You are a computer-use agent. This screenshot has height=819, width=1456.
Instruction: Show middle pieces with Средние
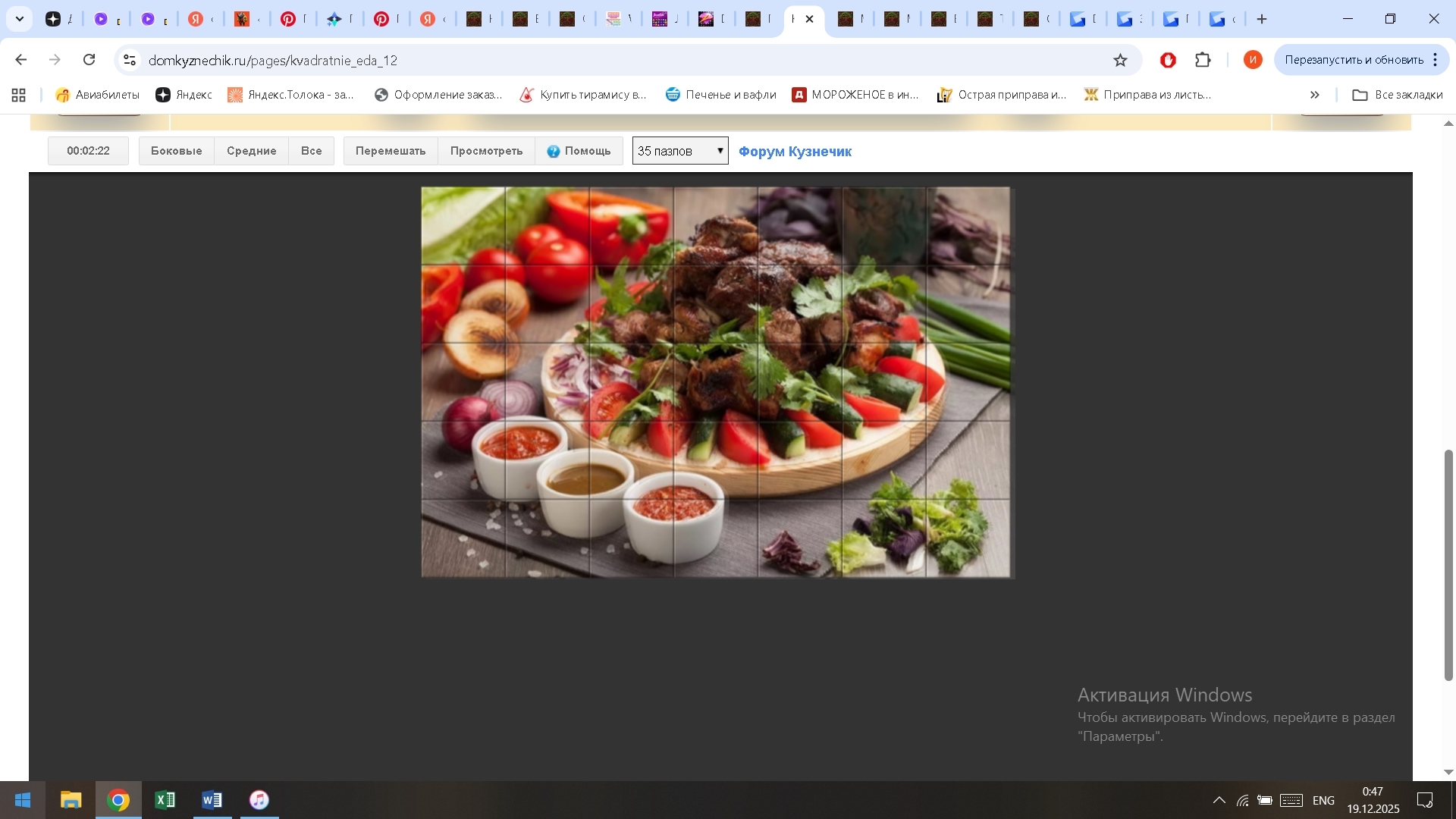[x=251, y=151]
